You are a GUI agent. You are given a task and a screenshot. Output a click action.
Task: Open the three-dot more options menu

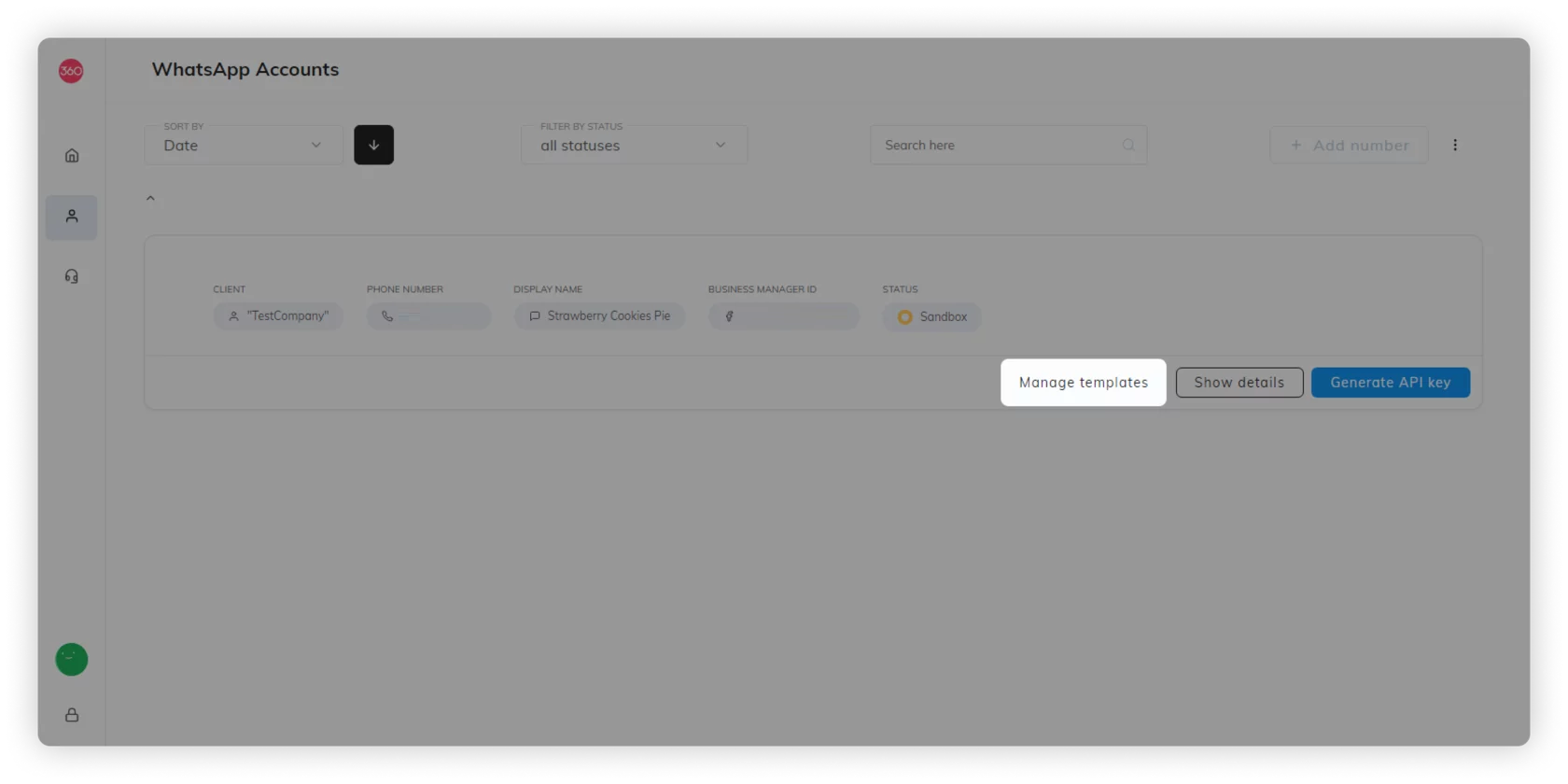(x=1455, y=145)
